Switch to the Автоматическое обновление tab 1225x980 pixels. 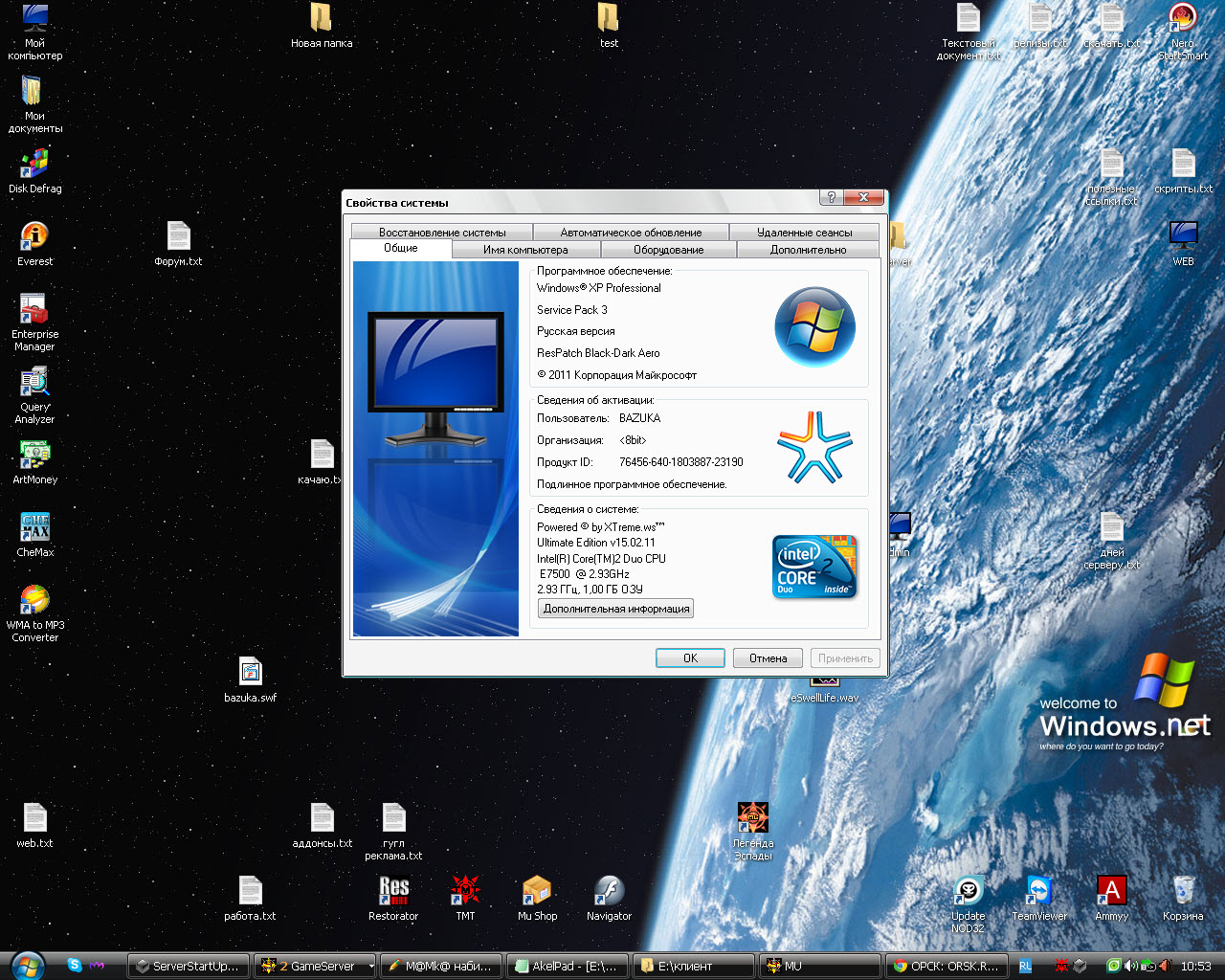(631, 233)
